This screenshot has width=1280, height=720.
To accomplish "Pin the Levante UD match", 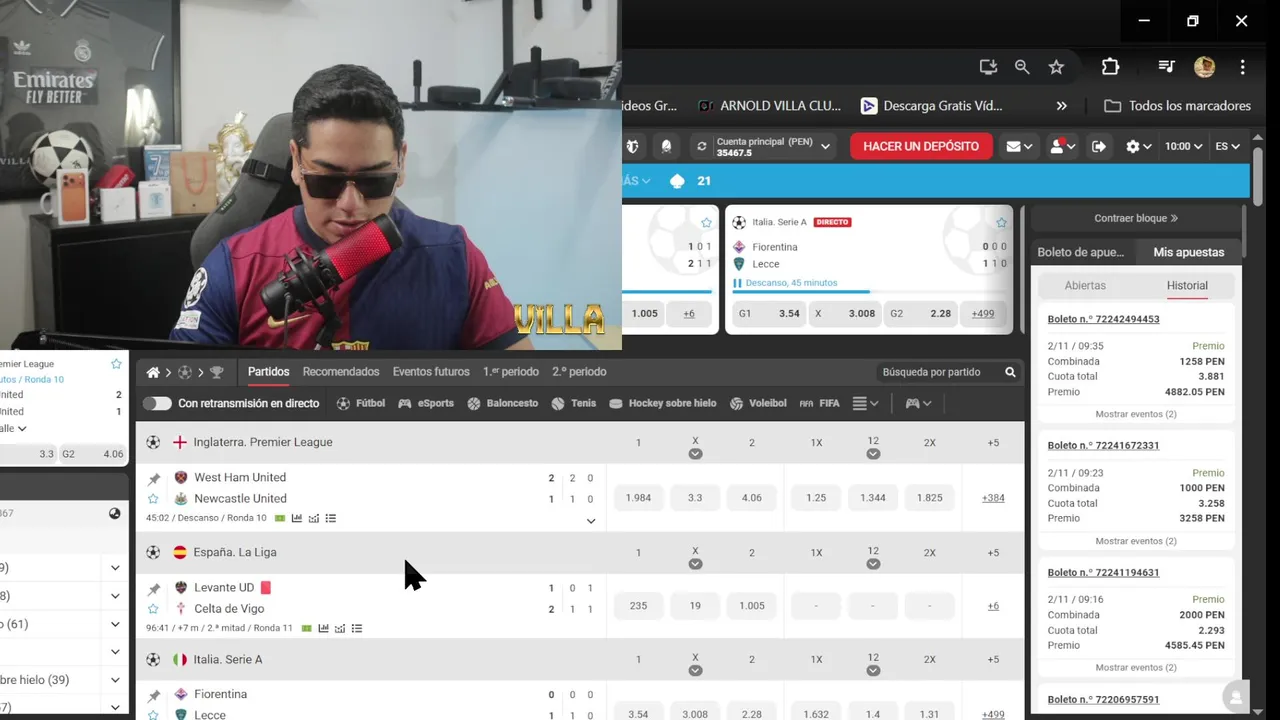I will point(154,588).
